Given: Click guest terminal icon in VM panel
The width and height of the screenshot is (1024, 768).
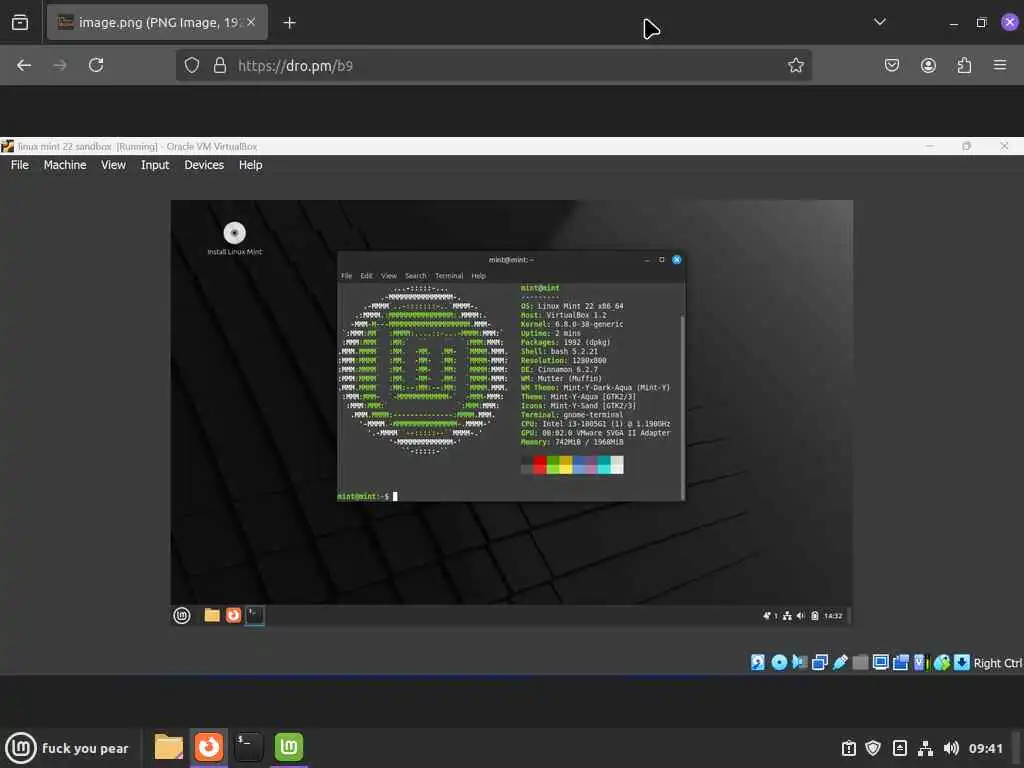Looking at the screenshot, I should coord(255,615).
